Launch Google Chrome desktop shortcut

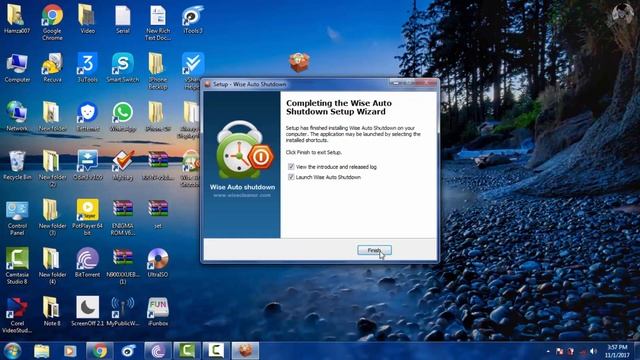(x=52, y=22)
